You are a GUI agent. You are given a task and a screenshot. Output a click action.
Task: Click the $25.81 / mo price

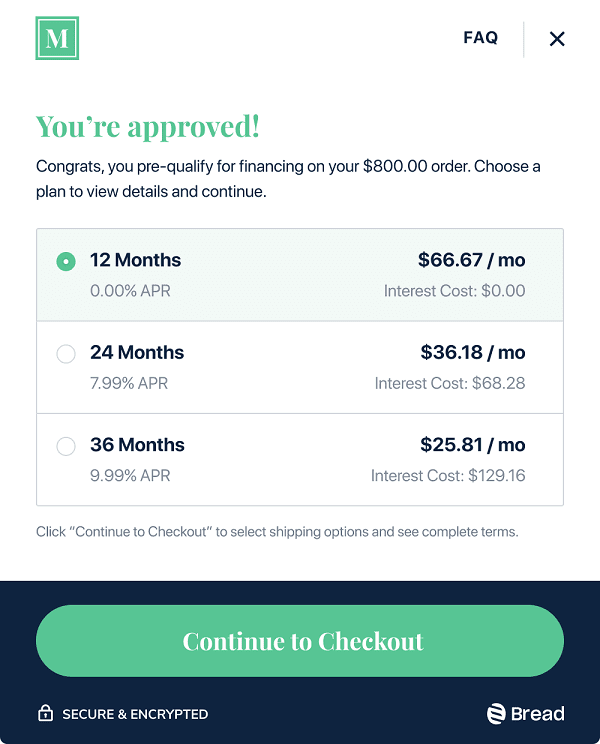pyautogui.click(x=472, y=445)
